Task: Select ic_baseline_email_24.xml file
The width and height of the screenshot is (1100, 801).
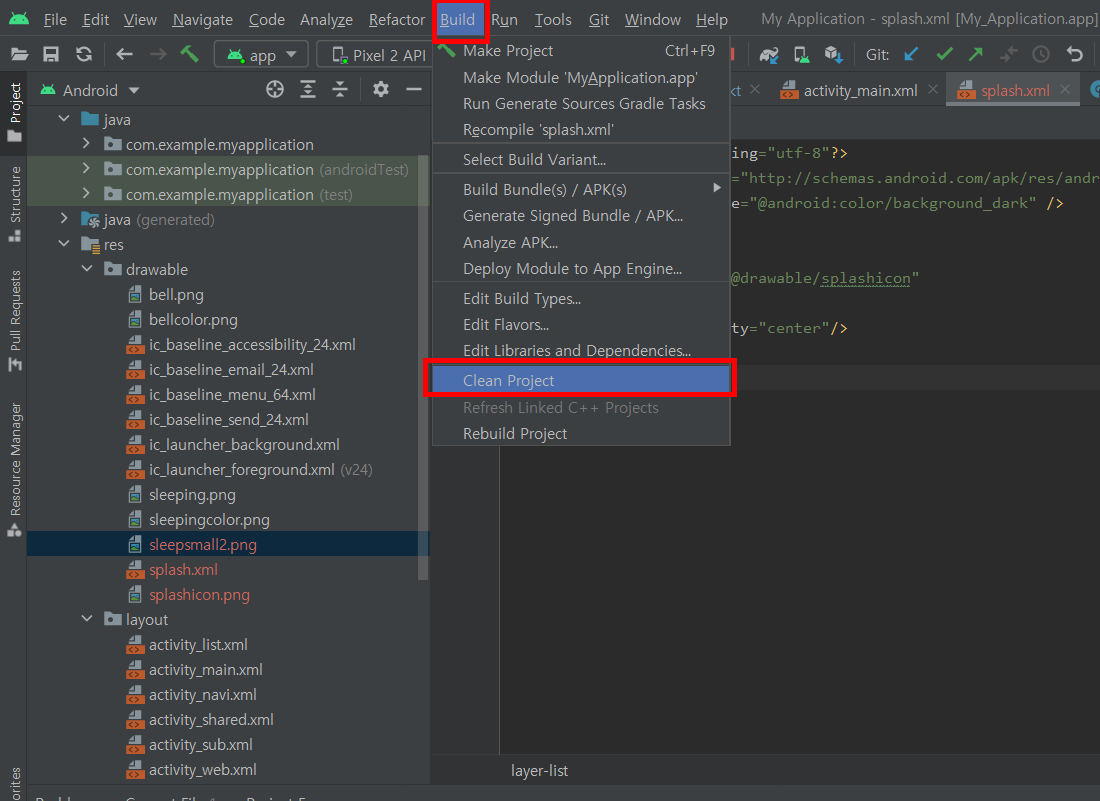Action: (x=231, y=370)
